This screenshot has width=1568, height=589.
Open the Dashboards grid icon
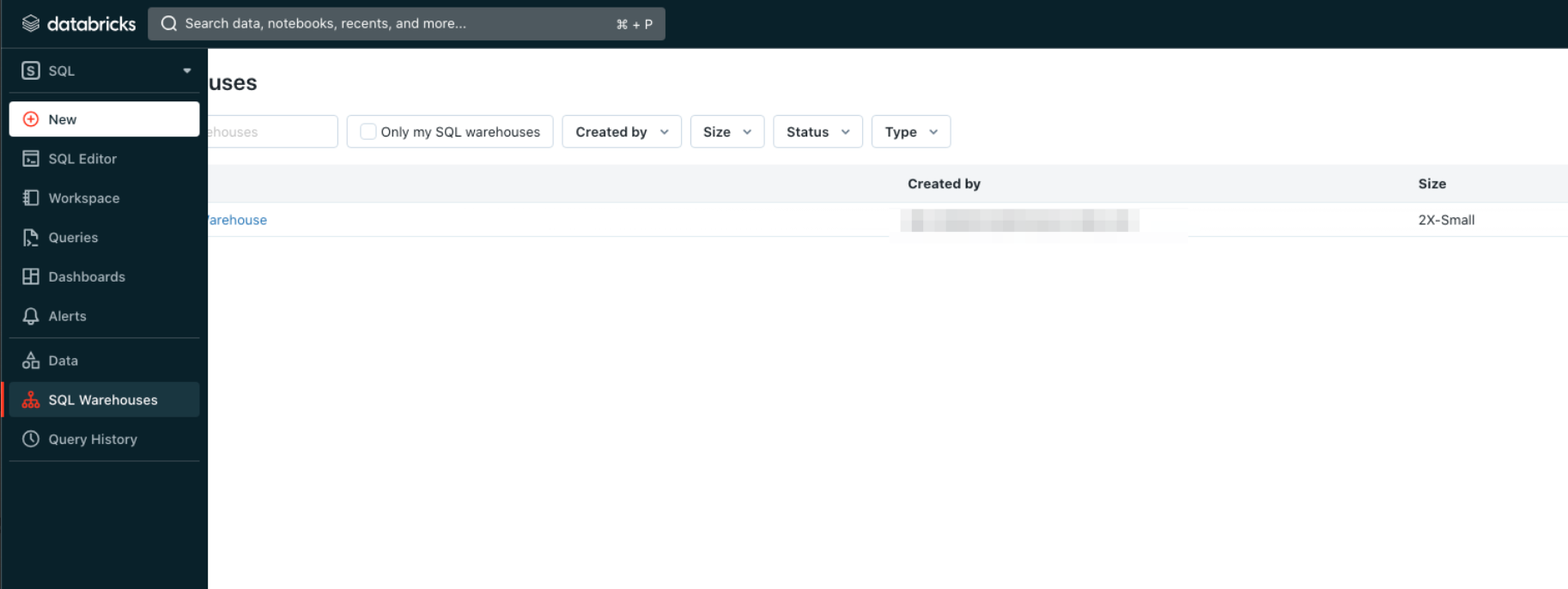(31, 276)
